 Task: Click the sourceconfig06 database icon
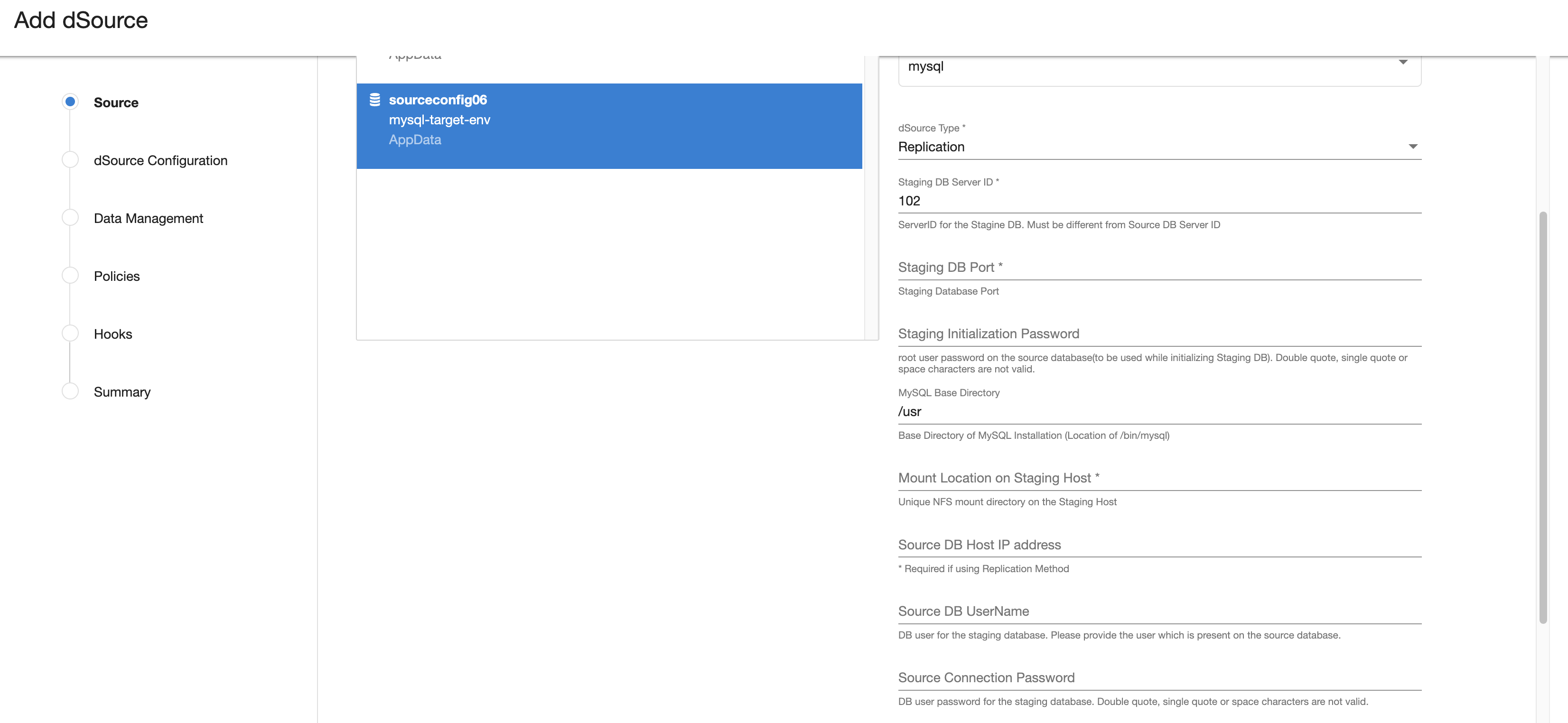pos(375,100)
